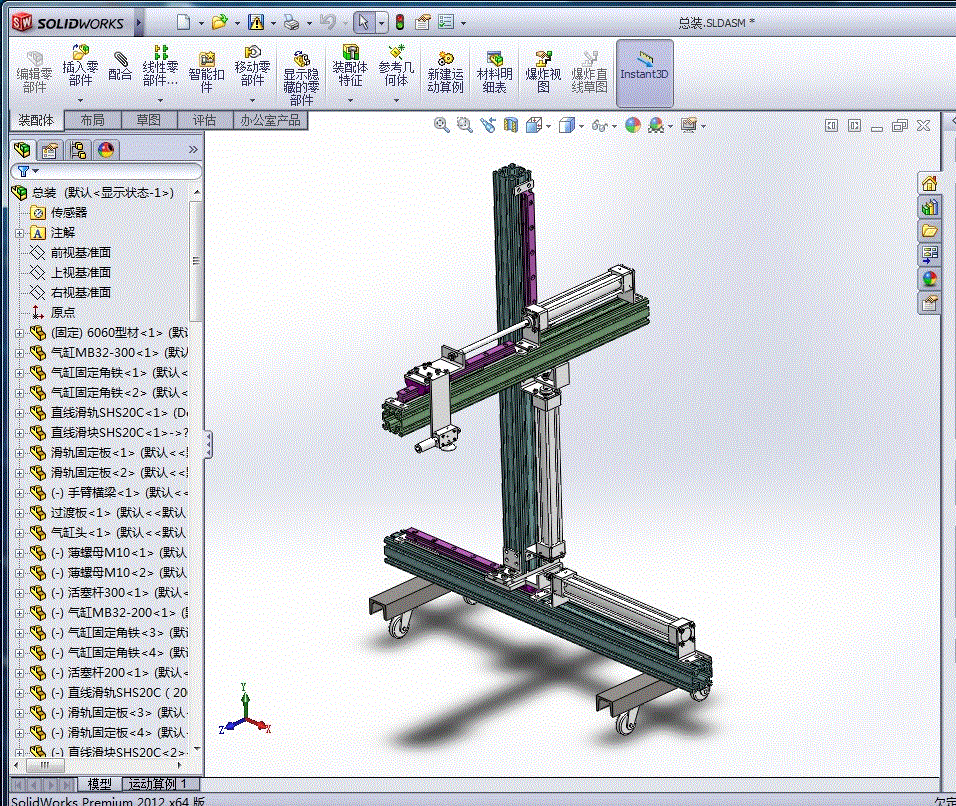956x806 pixels.
Task: Select the Mate (配合) tool
Action: tap(120, 66)
